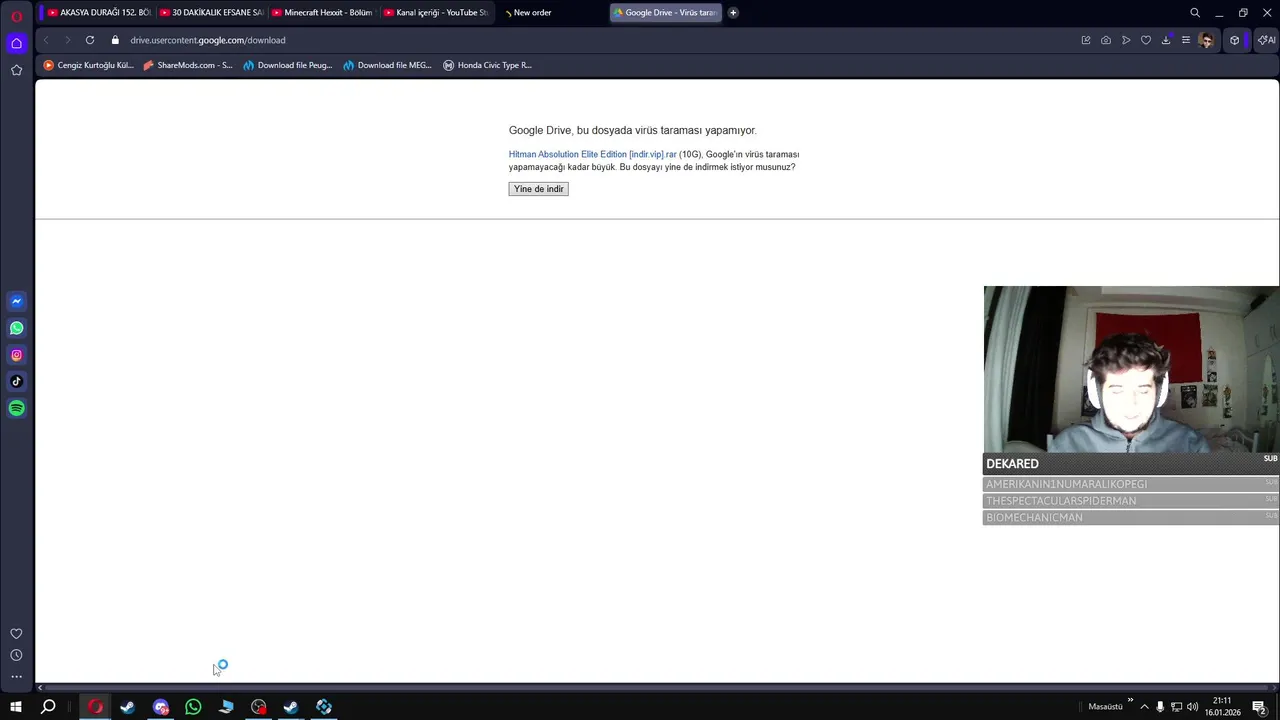This screenshot has width=1280, height=720.
Task: Open Windows taskbar search
Action: click(x=47, y=707)
